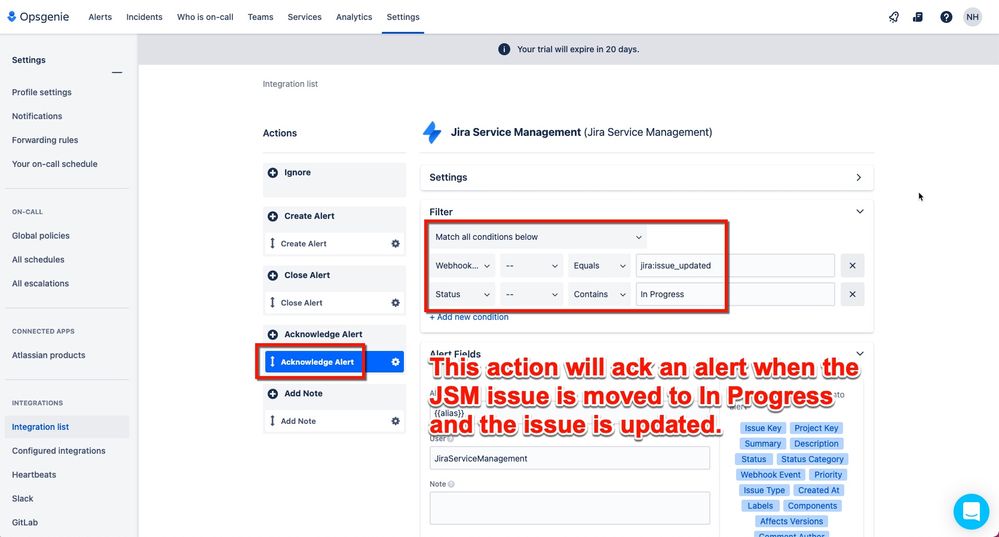Click the Note field info icon

(451, 484)
